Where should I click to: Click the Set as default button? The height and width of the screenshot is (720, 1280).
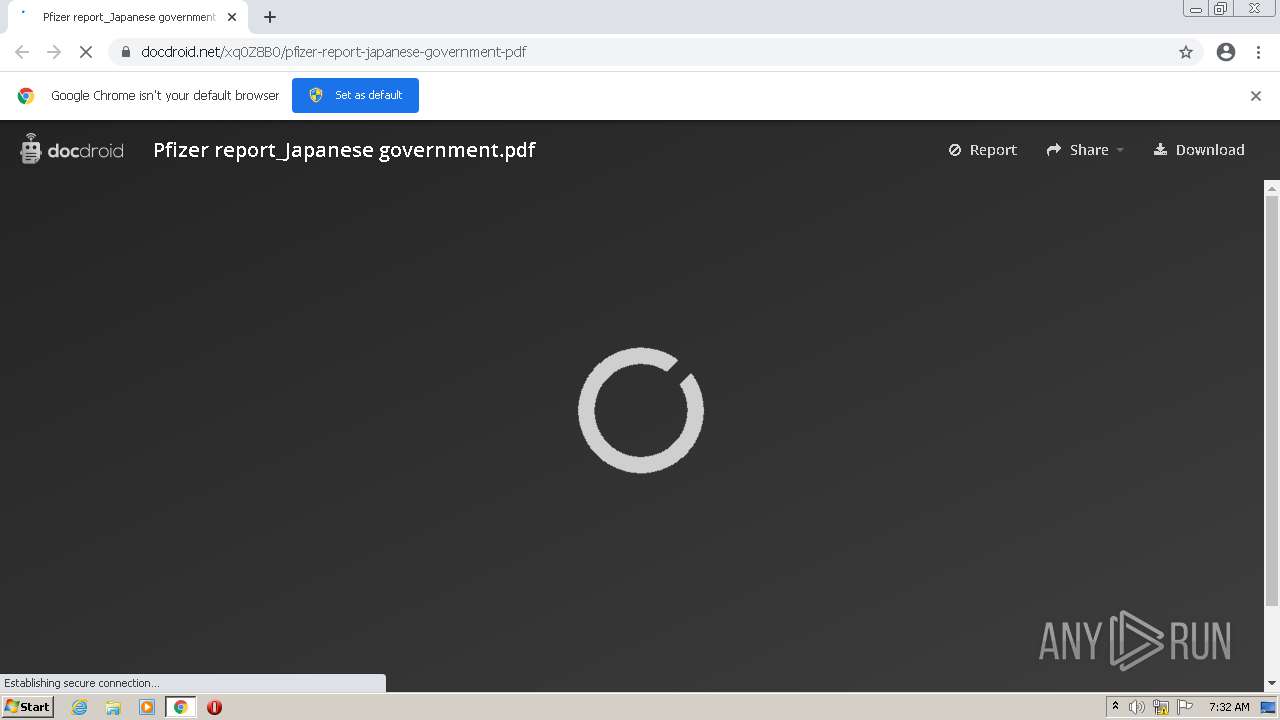(355, 95)
